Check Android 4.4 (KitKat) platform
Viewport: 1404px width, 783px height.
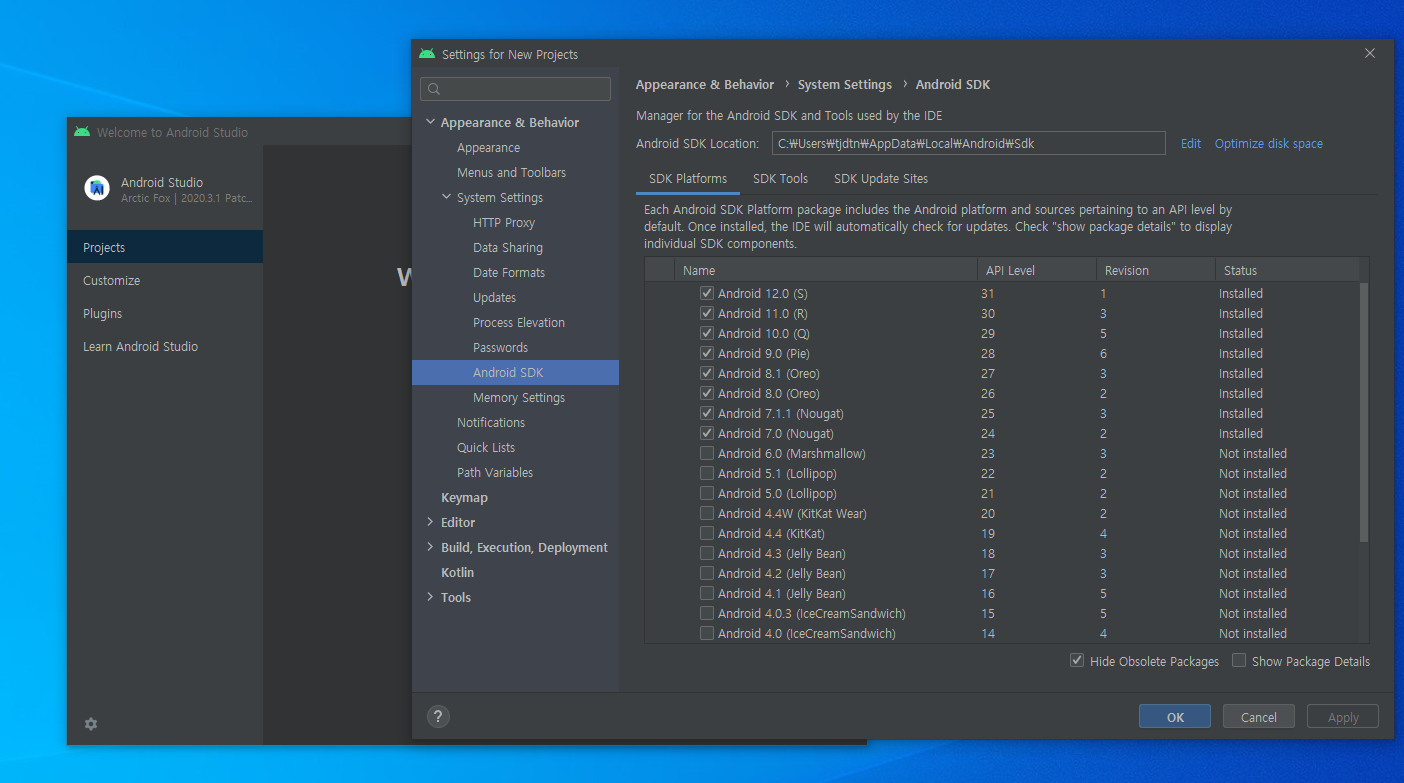point(707,533)
